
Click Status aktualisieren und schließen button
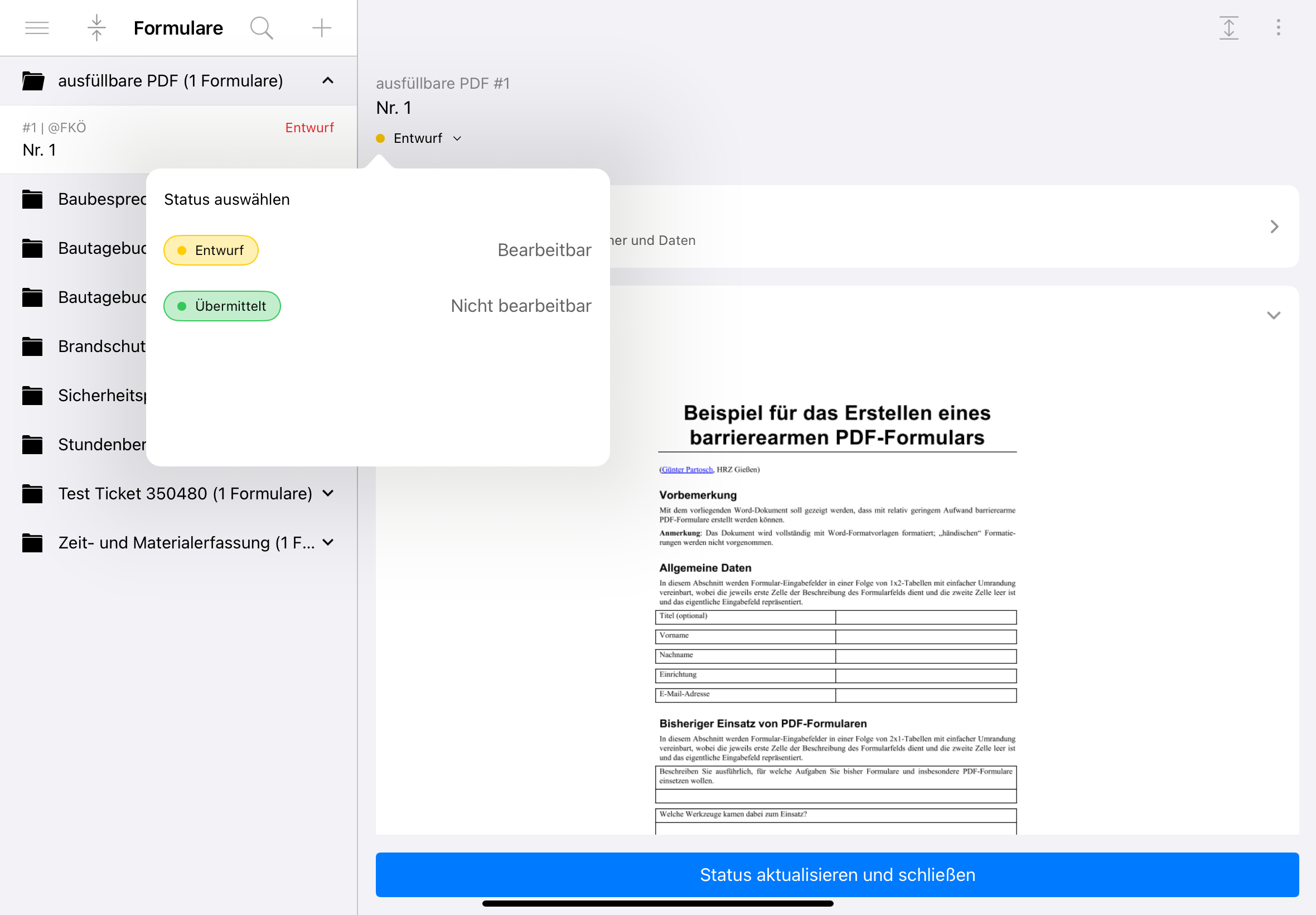point(837,874)
